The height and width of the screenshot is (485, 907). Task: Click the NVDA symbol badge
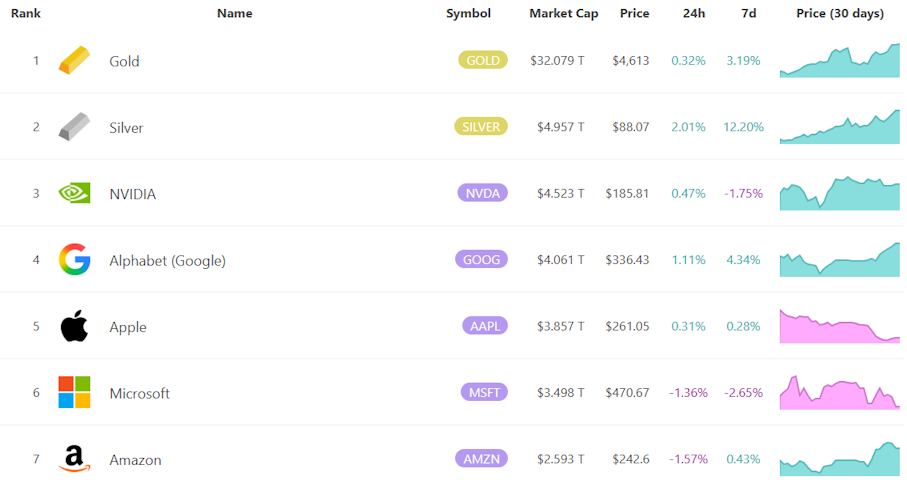coord(482,193)
